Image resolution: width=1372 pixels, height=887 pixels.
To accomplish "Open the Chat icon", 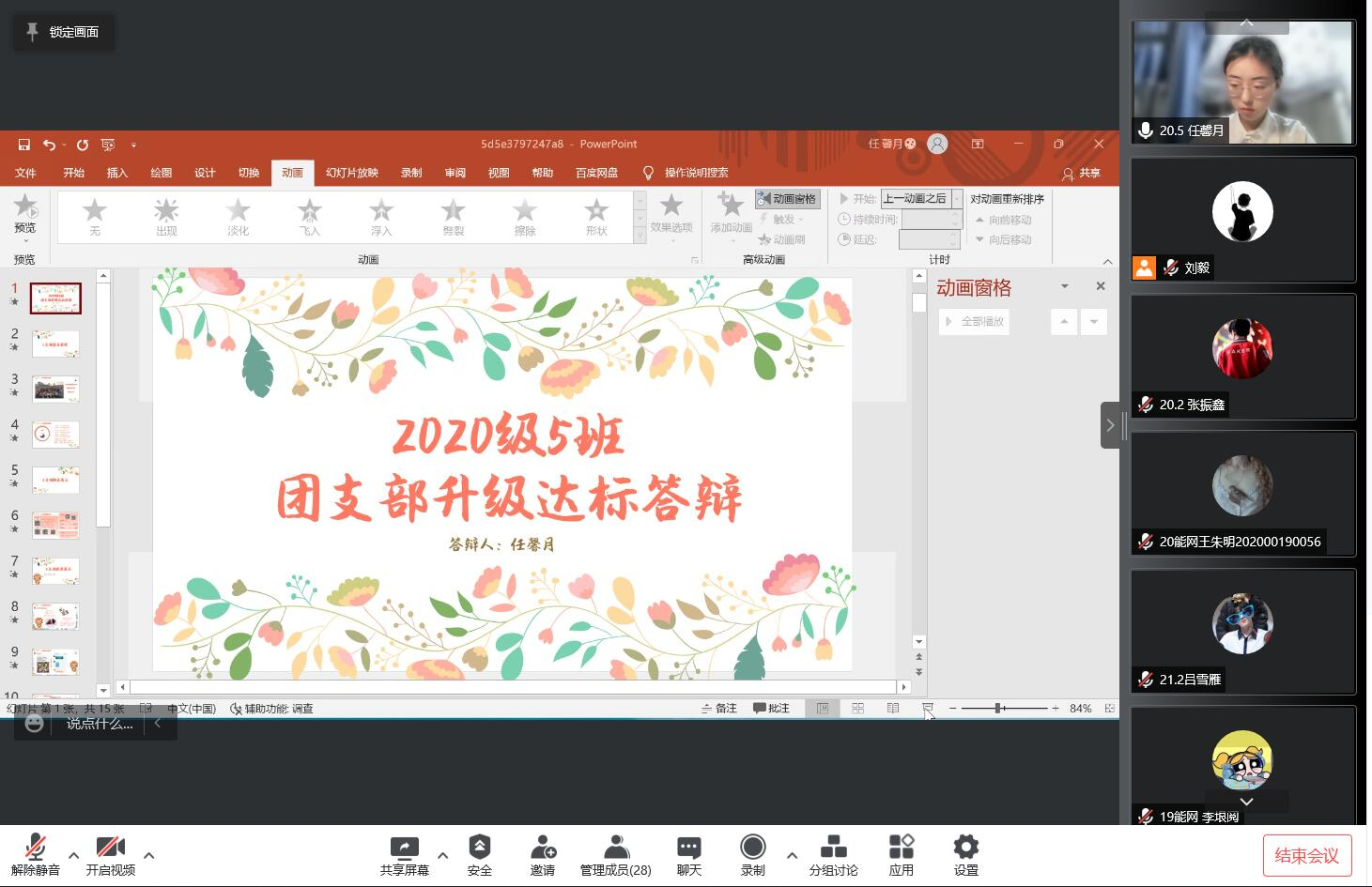I will tap(688, 849).
